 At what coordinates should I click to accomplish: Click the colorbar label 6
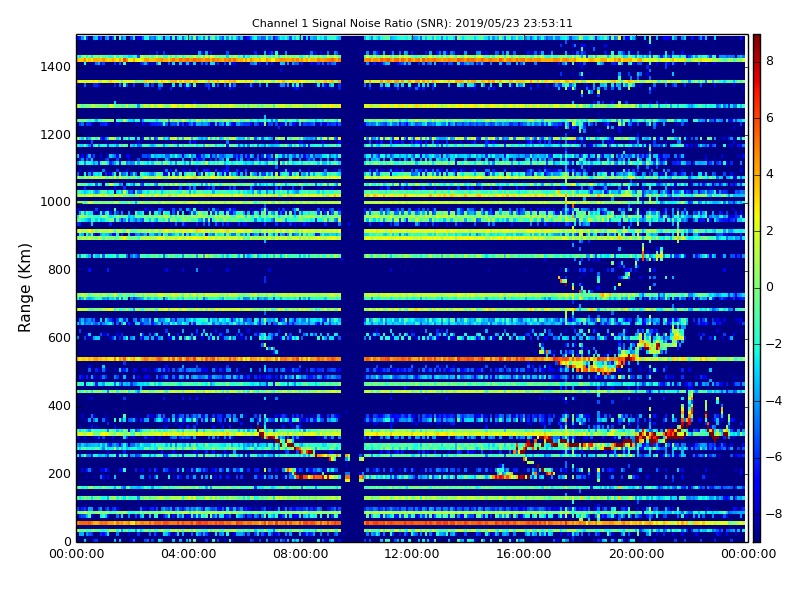770,118
